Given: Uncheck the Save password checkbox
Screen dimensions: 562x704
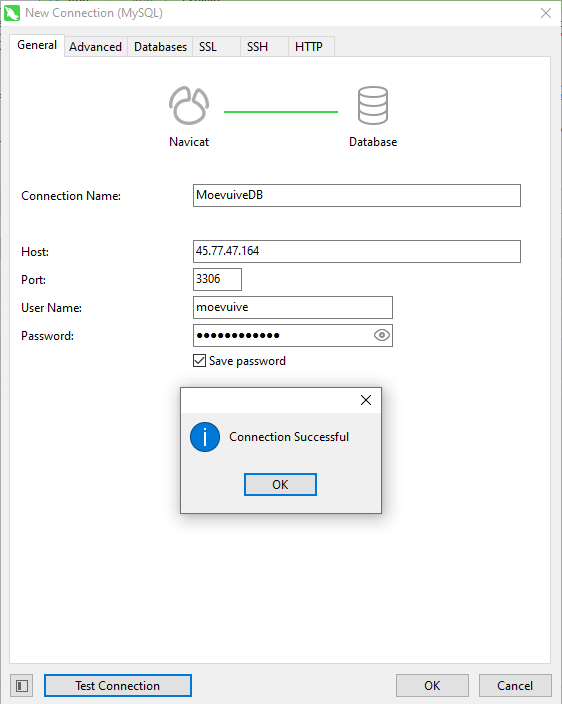Looking at the screenshot, I should pyautogui.click(x=199, y=361).
